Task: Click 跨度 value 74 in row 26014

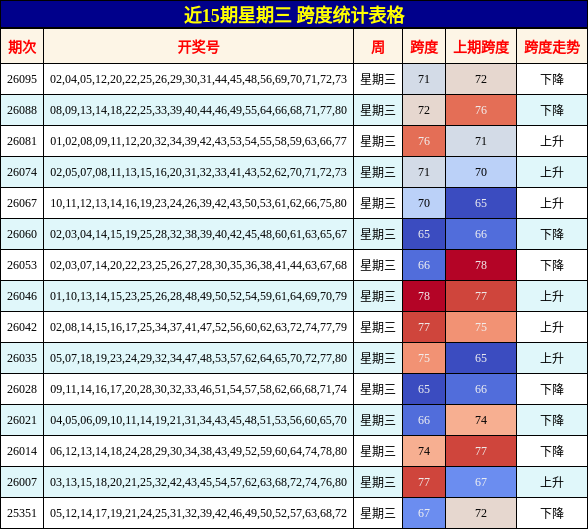Action: click(424, 451)
